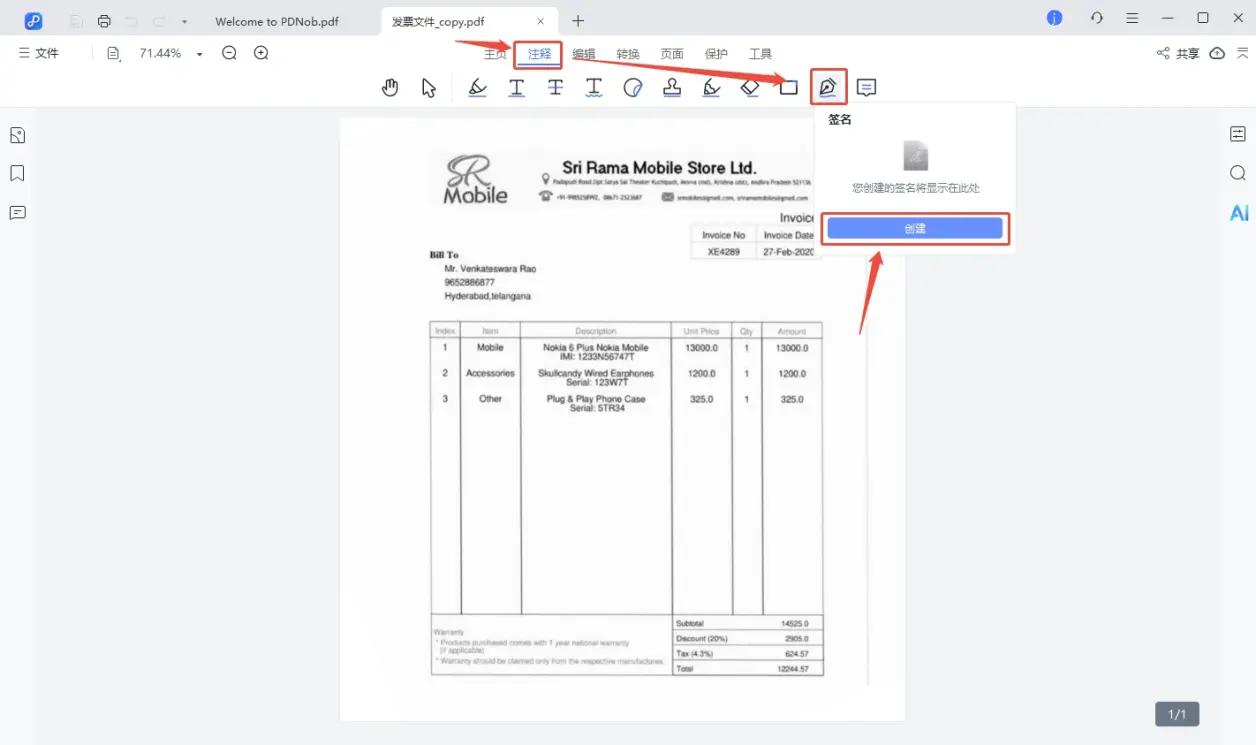The width and height of the screenshot is (1256, 745).
Task: Select the Stamp tool
Action: pyautogui.click(x=672, y=88)
